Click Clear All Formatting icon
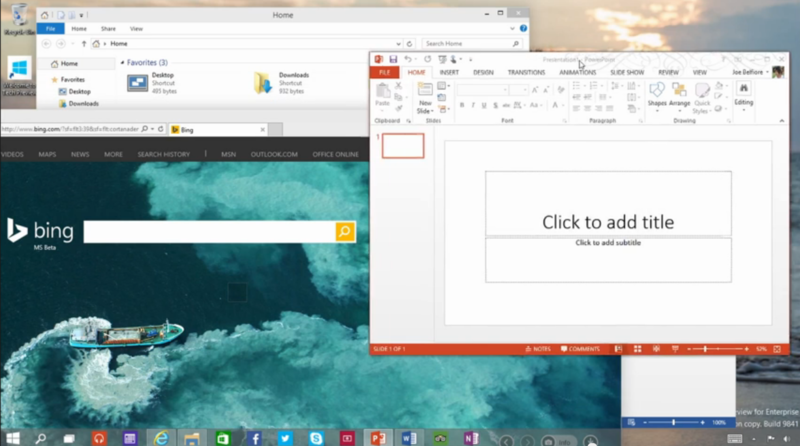 click(561, 90)
